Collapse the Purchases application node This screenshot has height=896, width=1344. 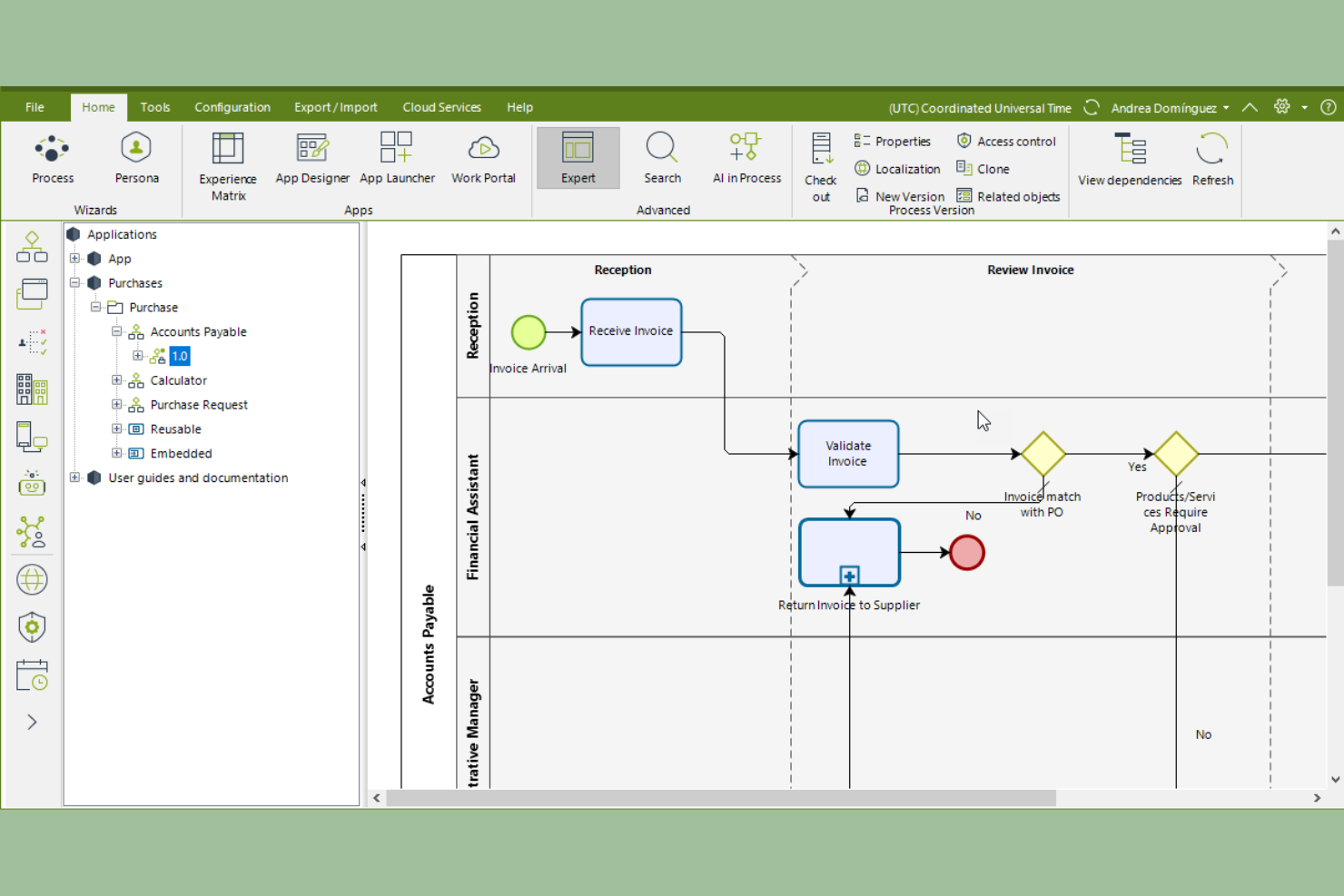coord(74,282)
